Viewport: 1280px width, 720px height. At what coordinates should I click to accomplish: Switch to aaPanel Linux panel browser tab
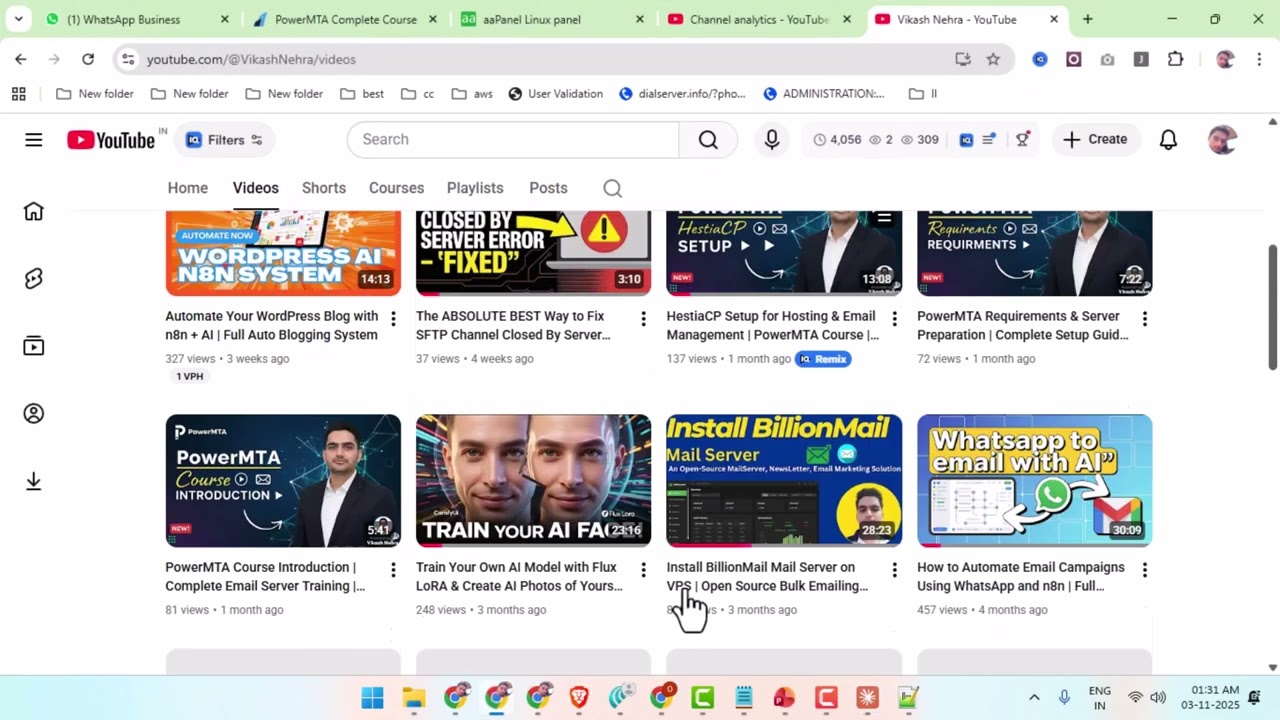point(552,19)
